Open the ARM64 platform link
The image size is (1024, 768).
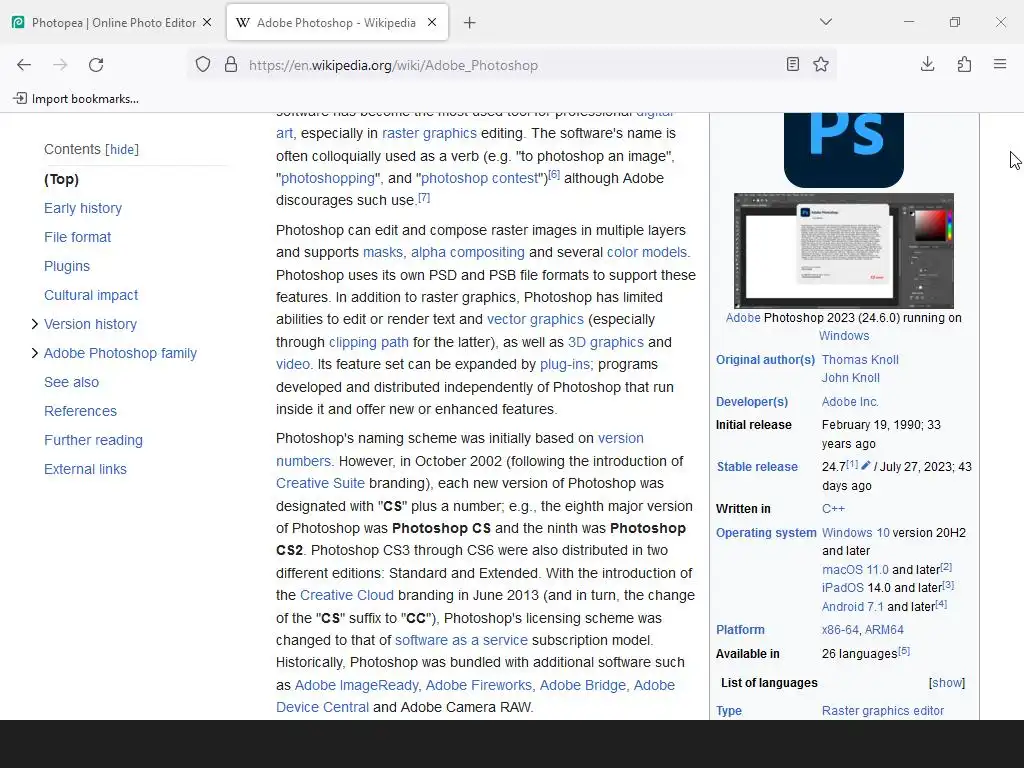pyautogui.click(x=884, y=630)
